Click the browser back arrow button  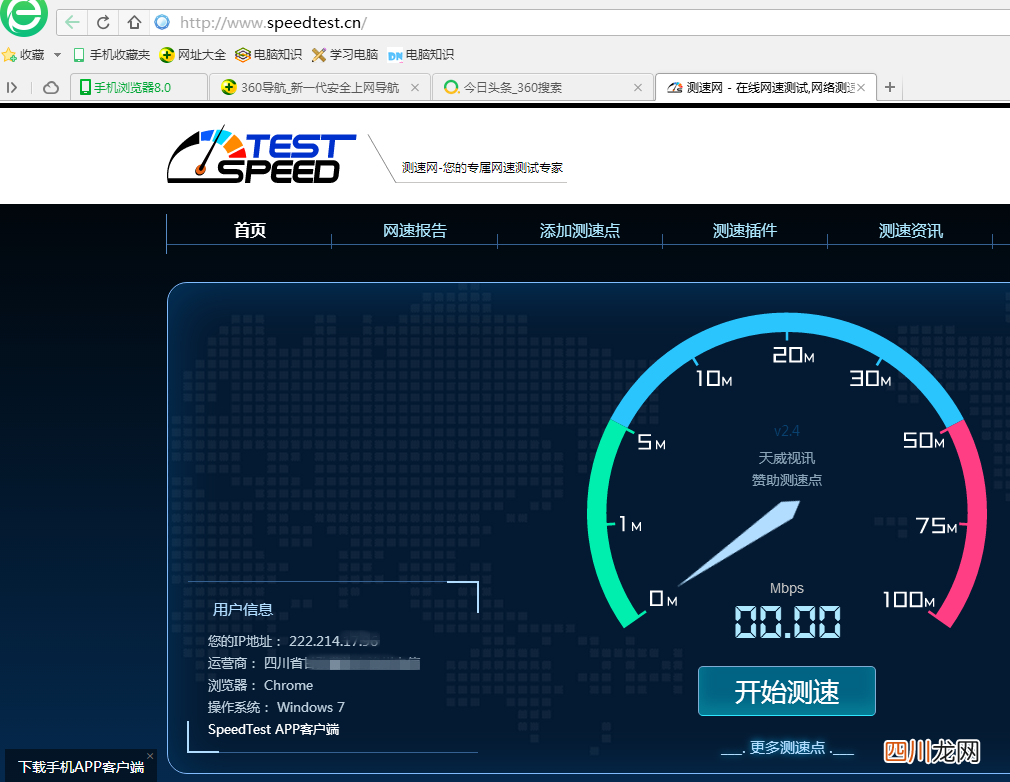point(72,23)
